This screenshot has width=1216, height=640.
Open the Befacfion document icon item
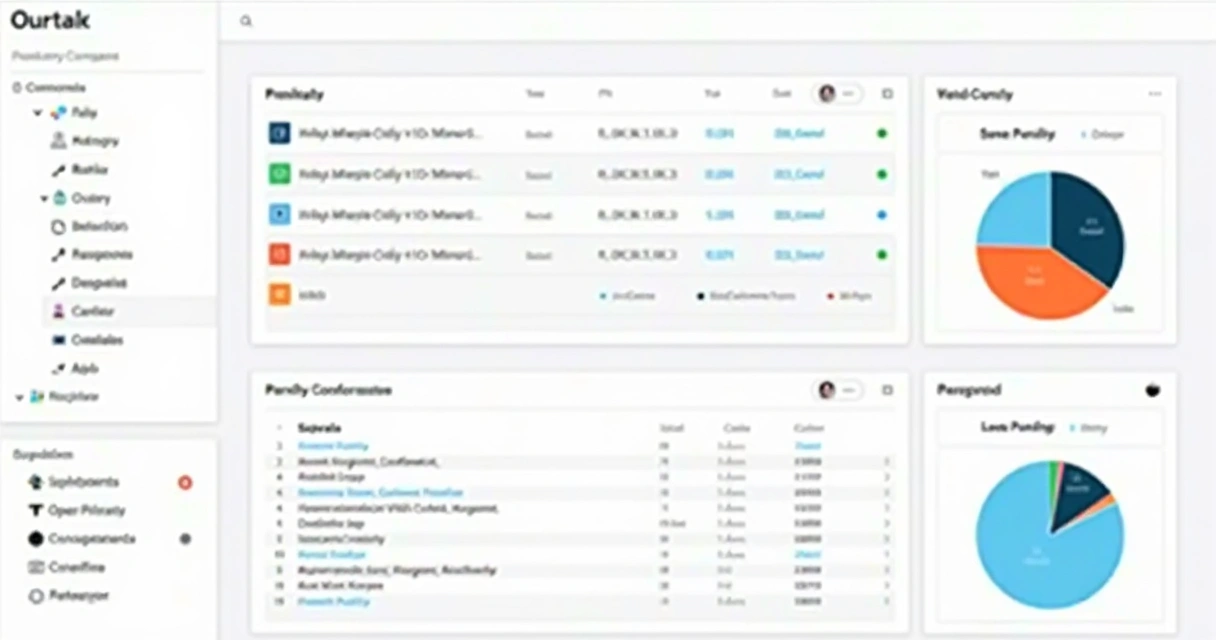88,227
